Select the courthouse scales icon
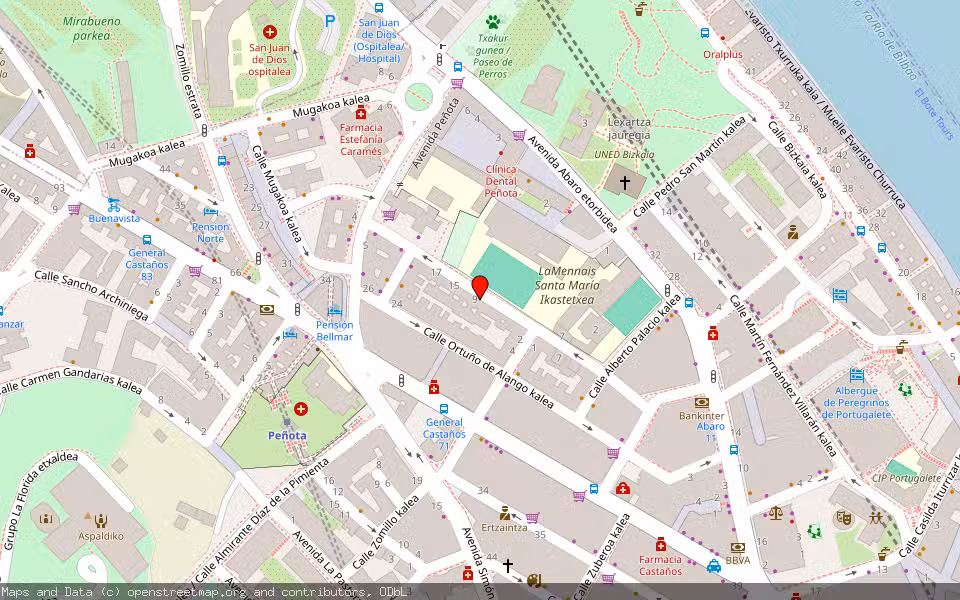The width and height of the screenshot is (960, 600). 776,513
